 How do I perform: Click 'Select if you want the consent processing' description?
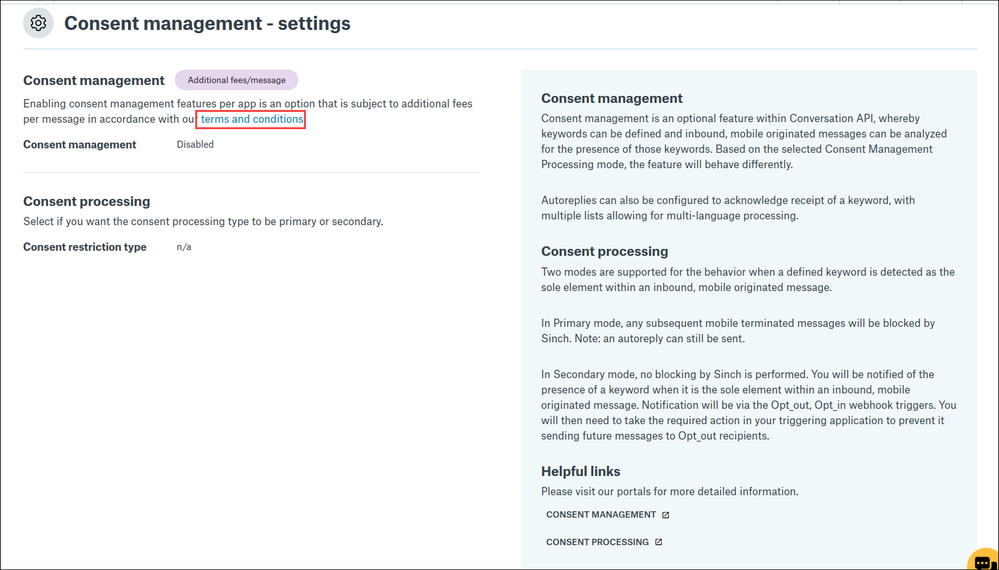[x=203, y=221]
